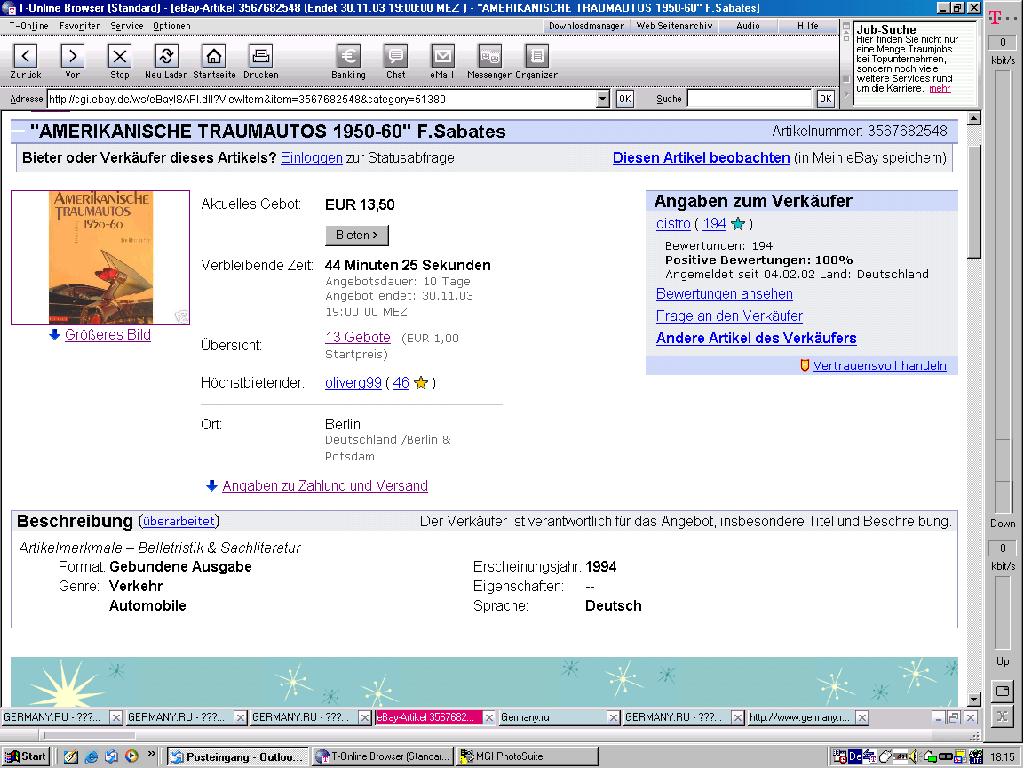This screenshot has height=768, width=1024.
Task: Open the Größeres Bild link
Action: (x=108, y=335)
